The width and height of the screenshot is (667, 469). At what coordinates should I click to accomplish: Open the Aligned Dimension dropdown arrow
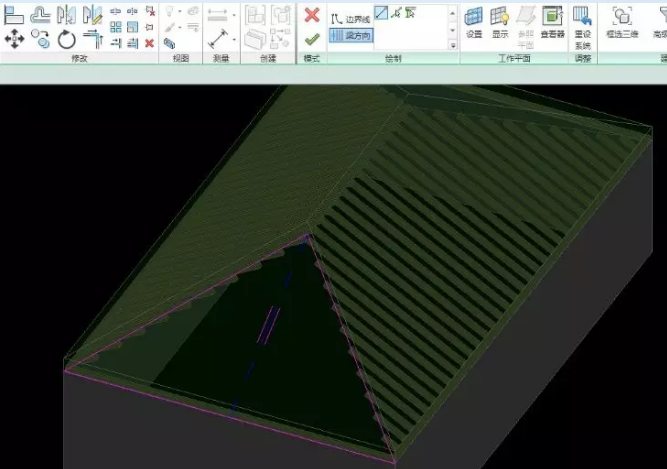point(234,15)
